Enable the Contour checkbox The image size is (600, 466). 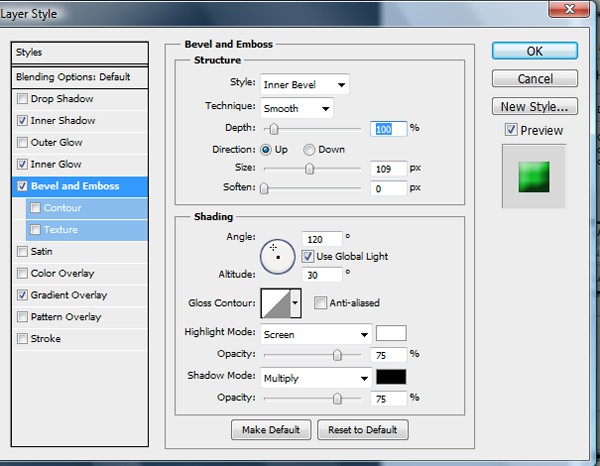click(35, 208)
